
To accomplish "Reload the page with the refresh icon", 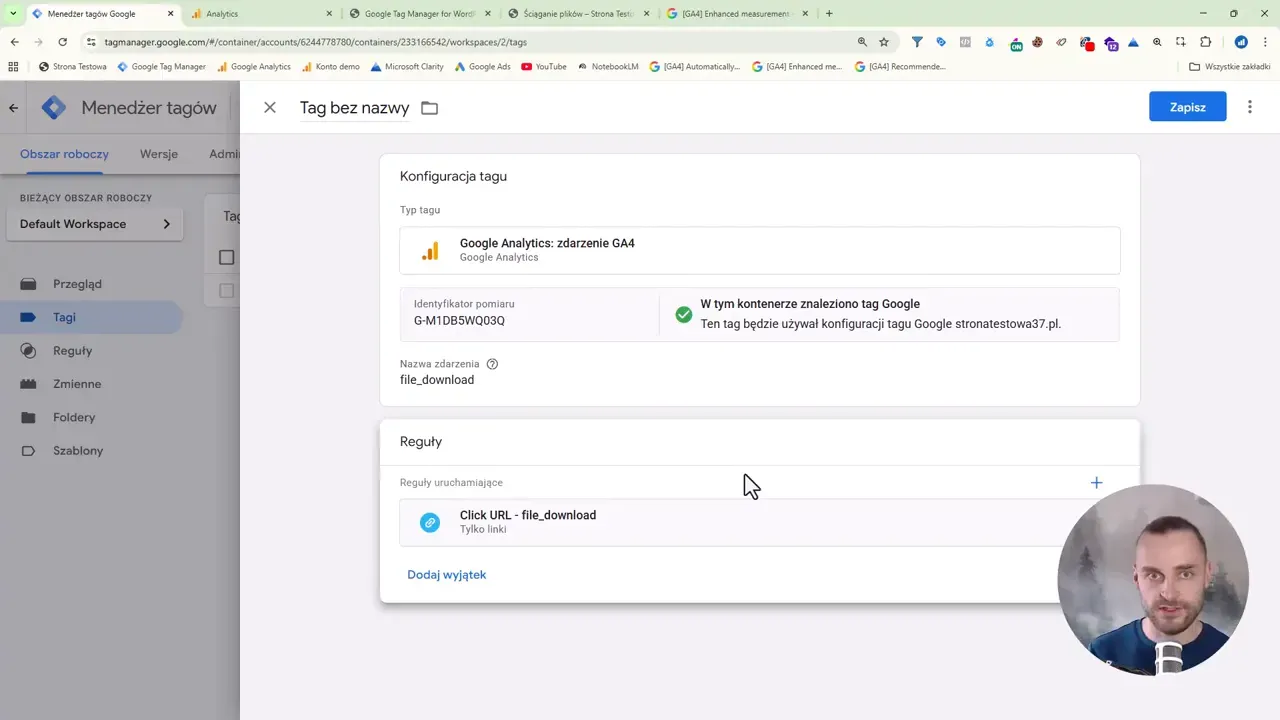I will click(63, 42).
